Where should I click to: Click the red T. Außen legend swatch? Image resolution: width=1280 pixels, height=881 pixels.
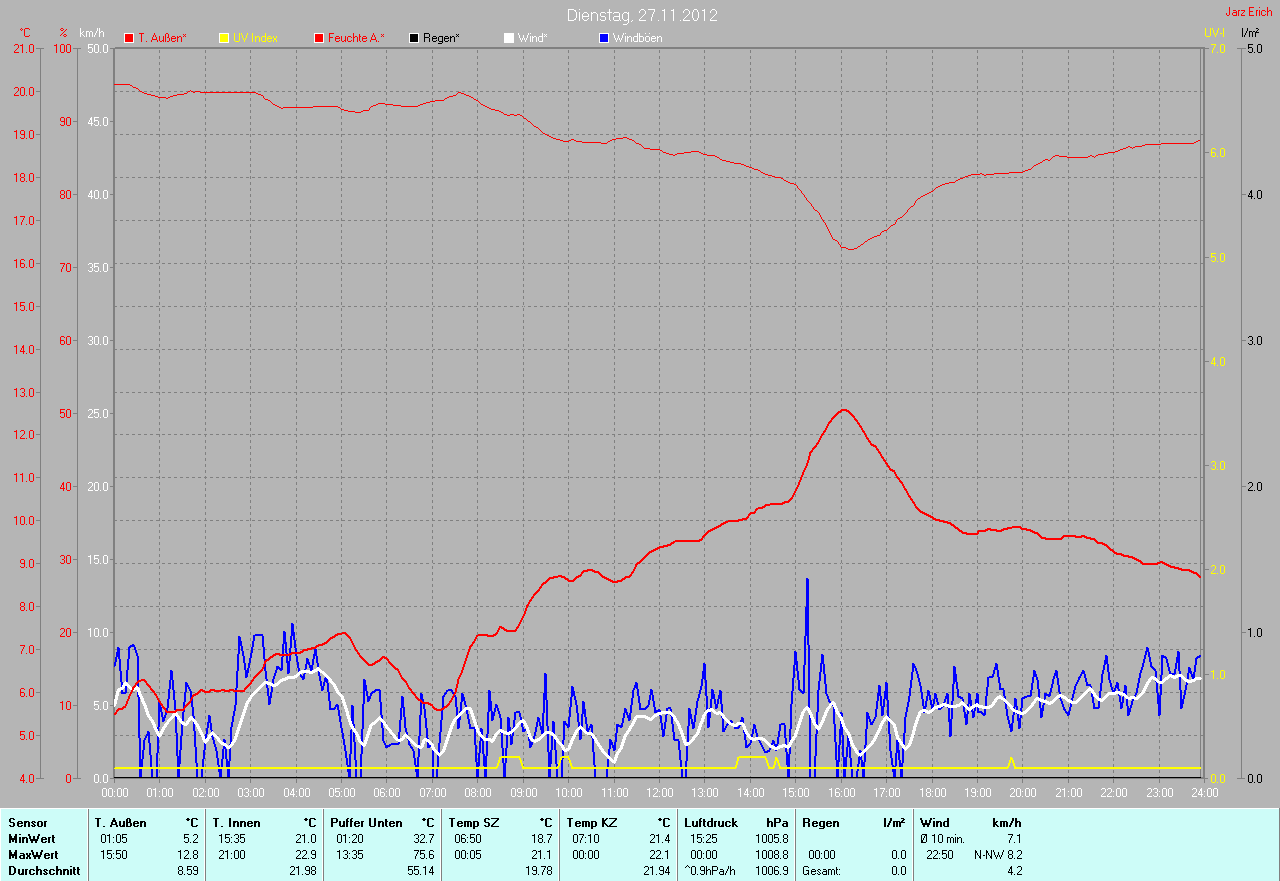point(129,38)
